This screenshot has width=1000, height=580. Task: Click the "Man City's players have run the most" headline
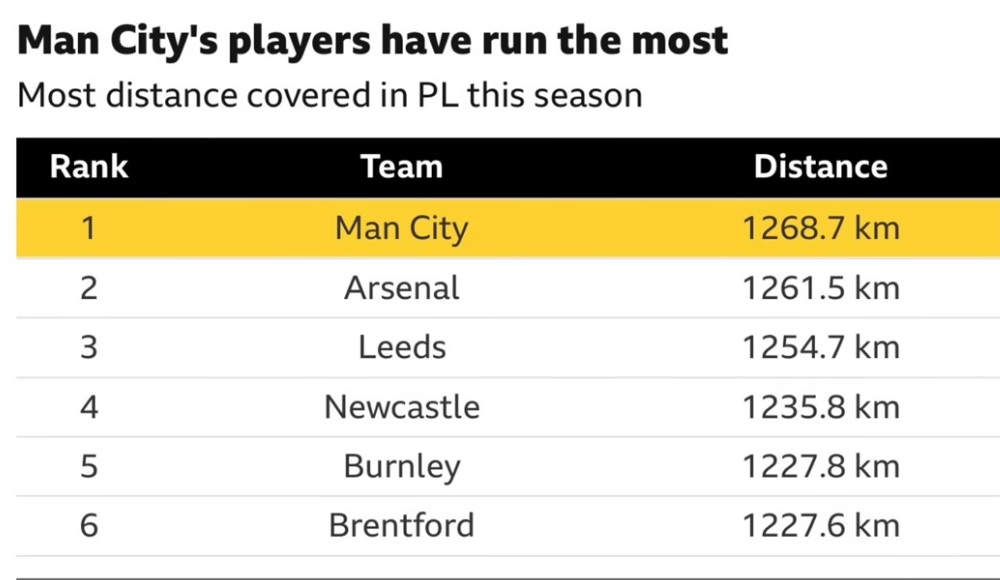tap(373, 40)
